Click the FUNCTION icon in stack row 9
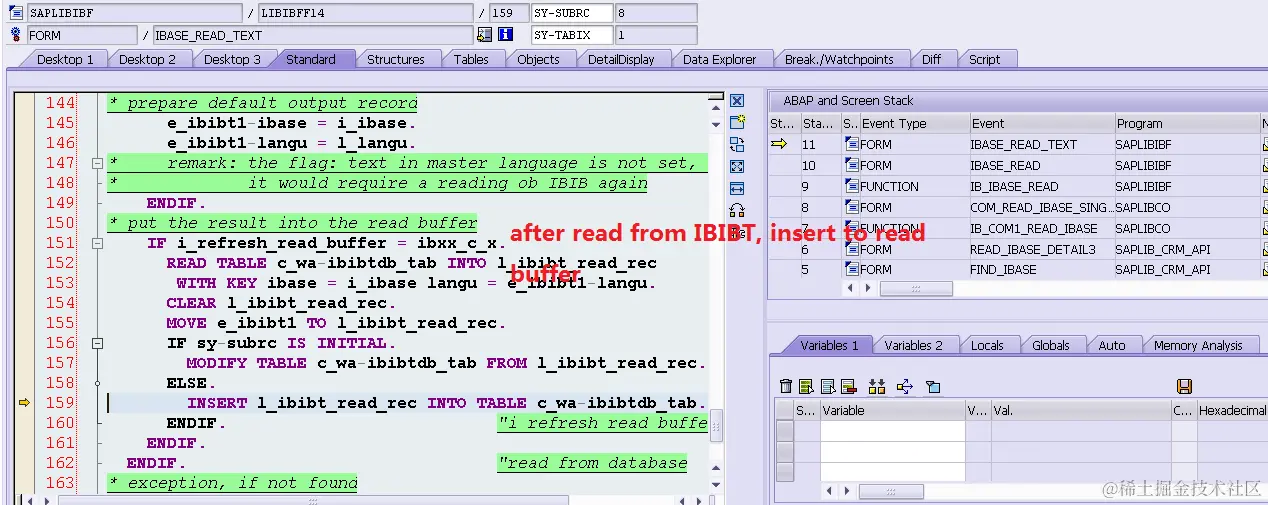This screenshot has height=505, width=1268. 852,186
